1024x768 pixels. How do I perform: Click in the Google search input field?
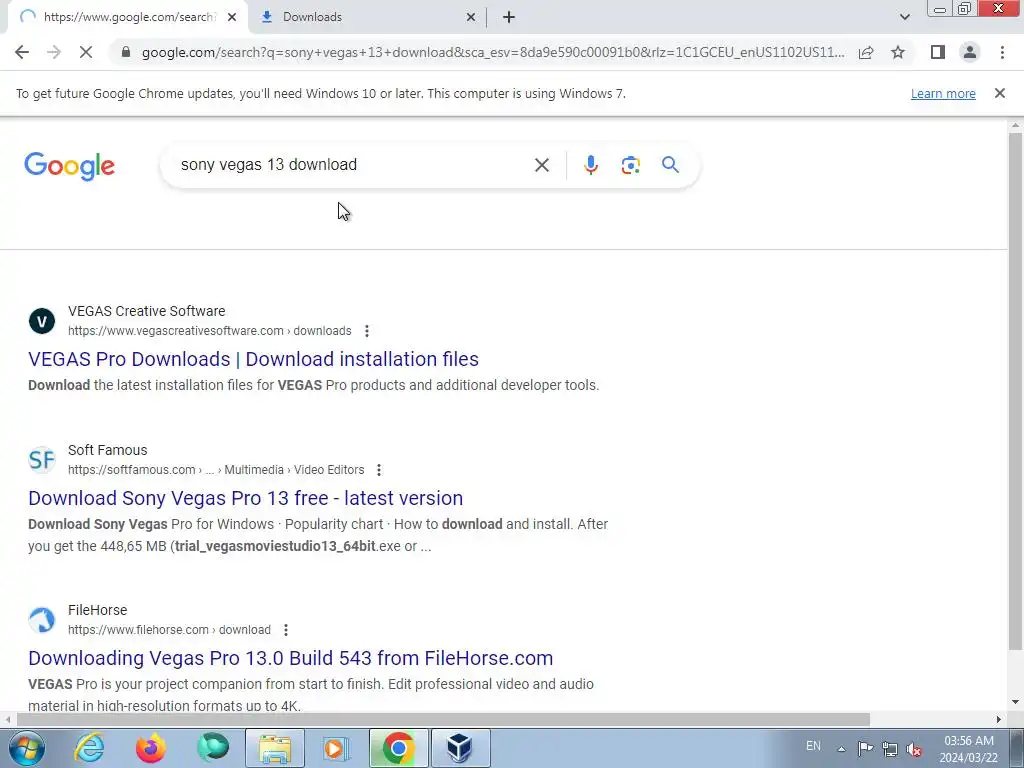tap(353, 165)
